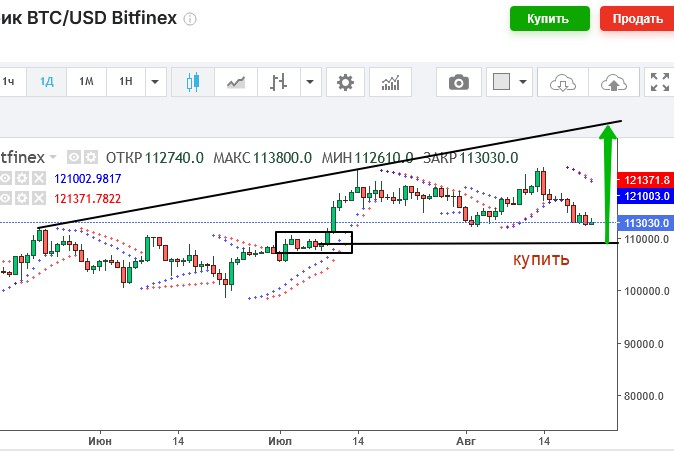
Task: Open main series settings gear beside ОТКР
Action: [91, 157]
